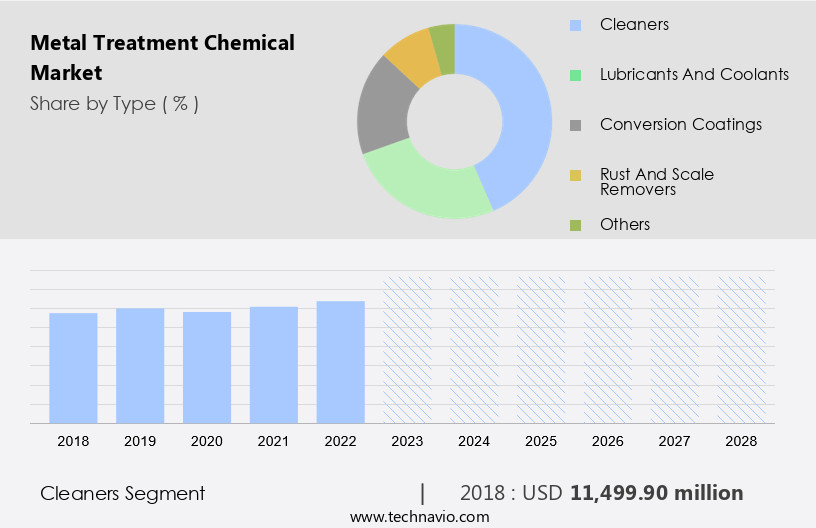Click the blue Cleaners donut segment
The width and height of the screenshot is (816, 528).
522,110
